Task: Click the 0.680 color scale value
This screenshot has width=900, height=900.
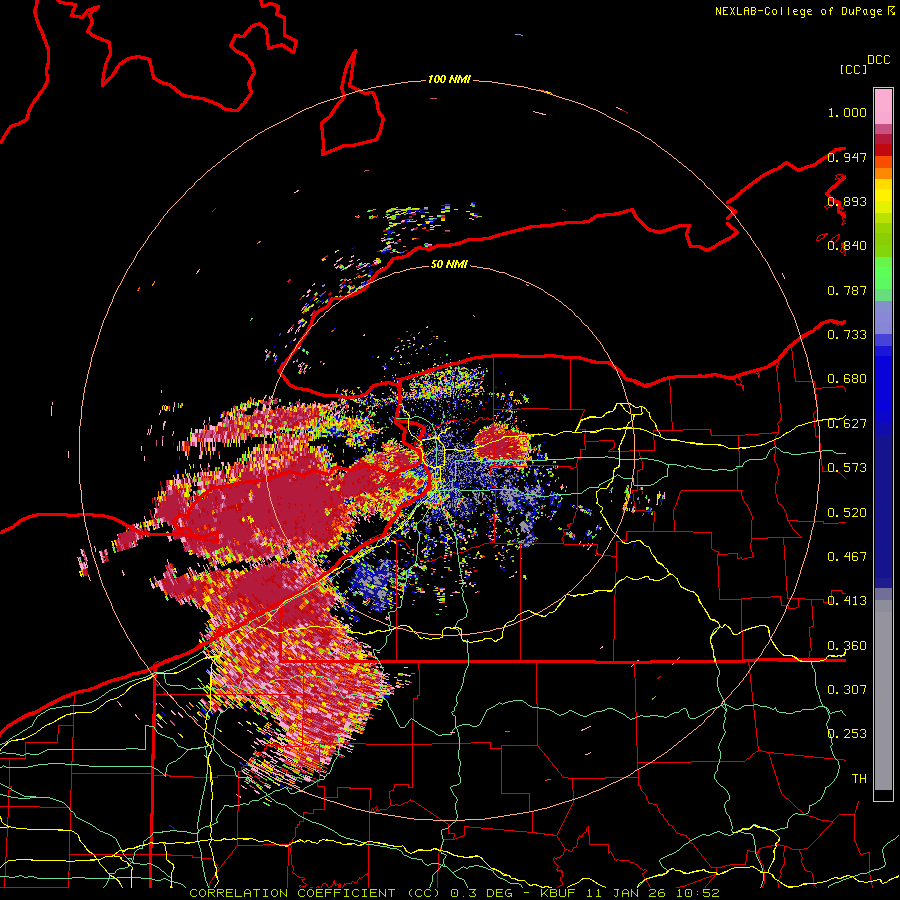Action: click(x=847, y=379)
